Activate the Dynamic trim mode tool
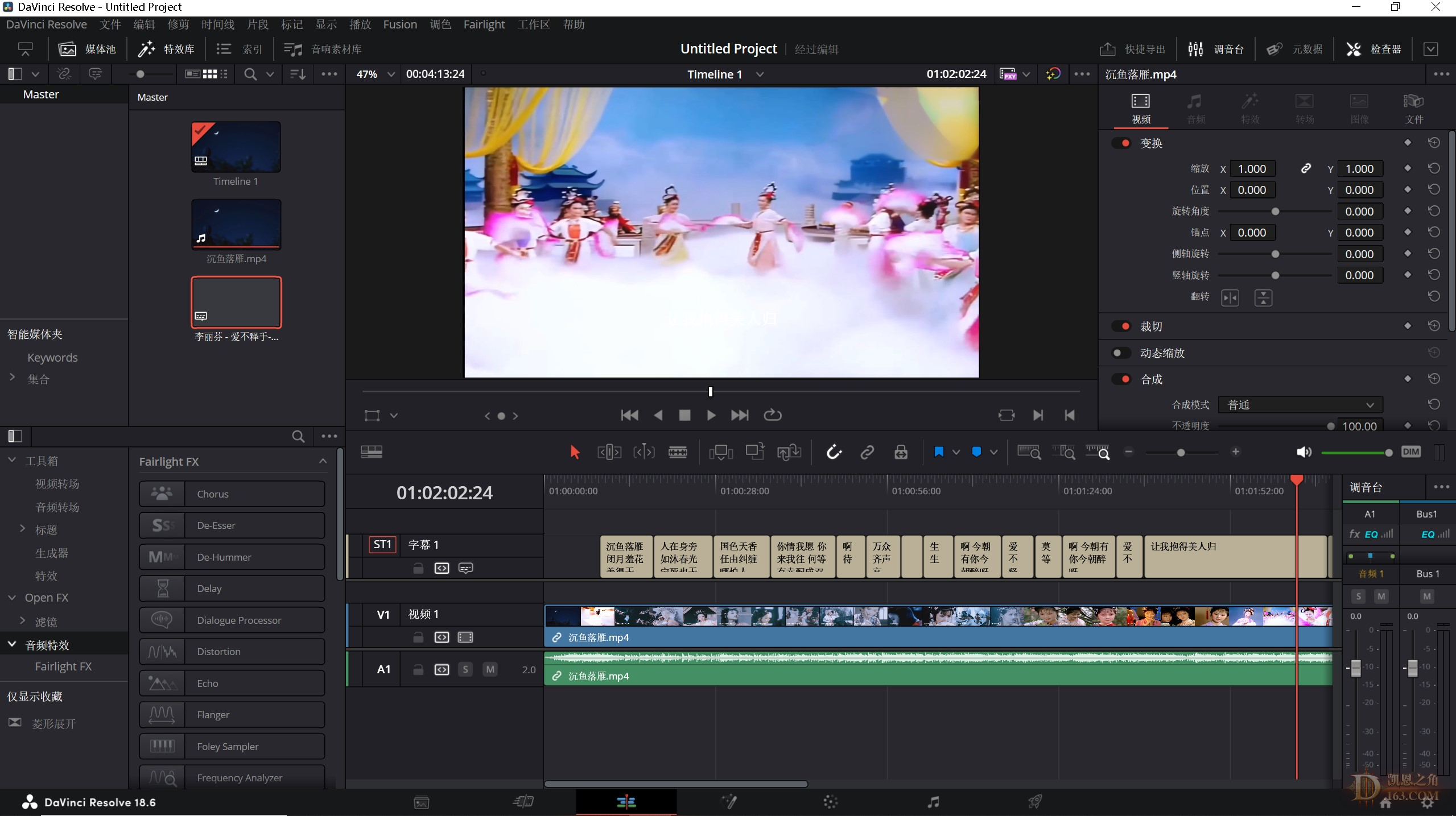Screen dimensions: 1456x816 click(x=644, y=453)
